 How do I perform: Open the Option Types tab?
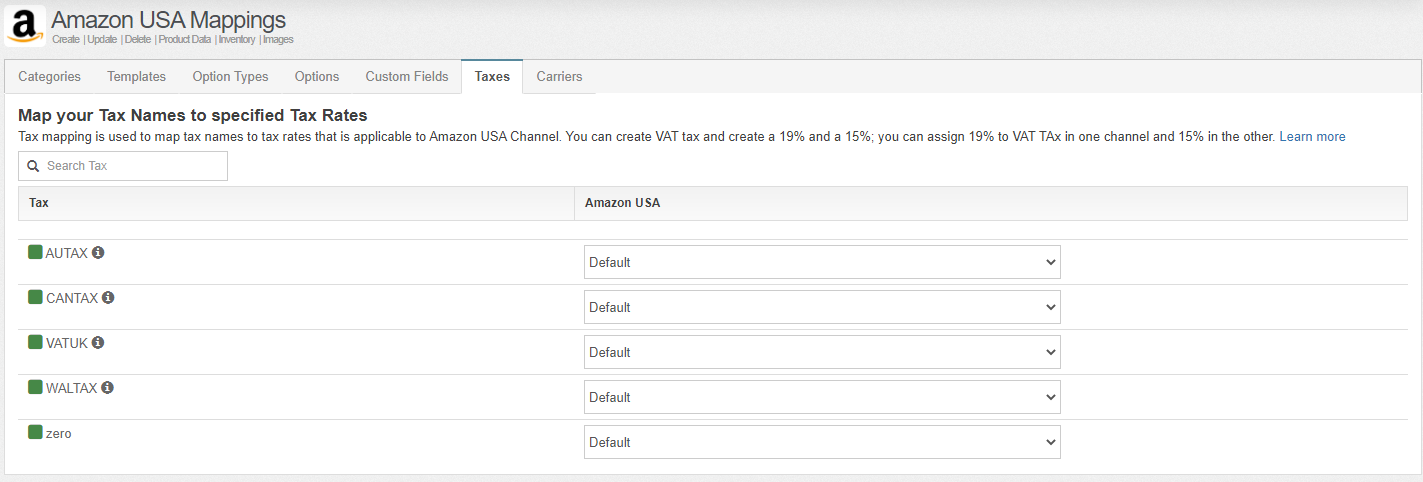click(230, 77)
